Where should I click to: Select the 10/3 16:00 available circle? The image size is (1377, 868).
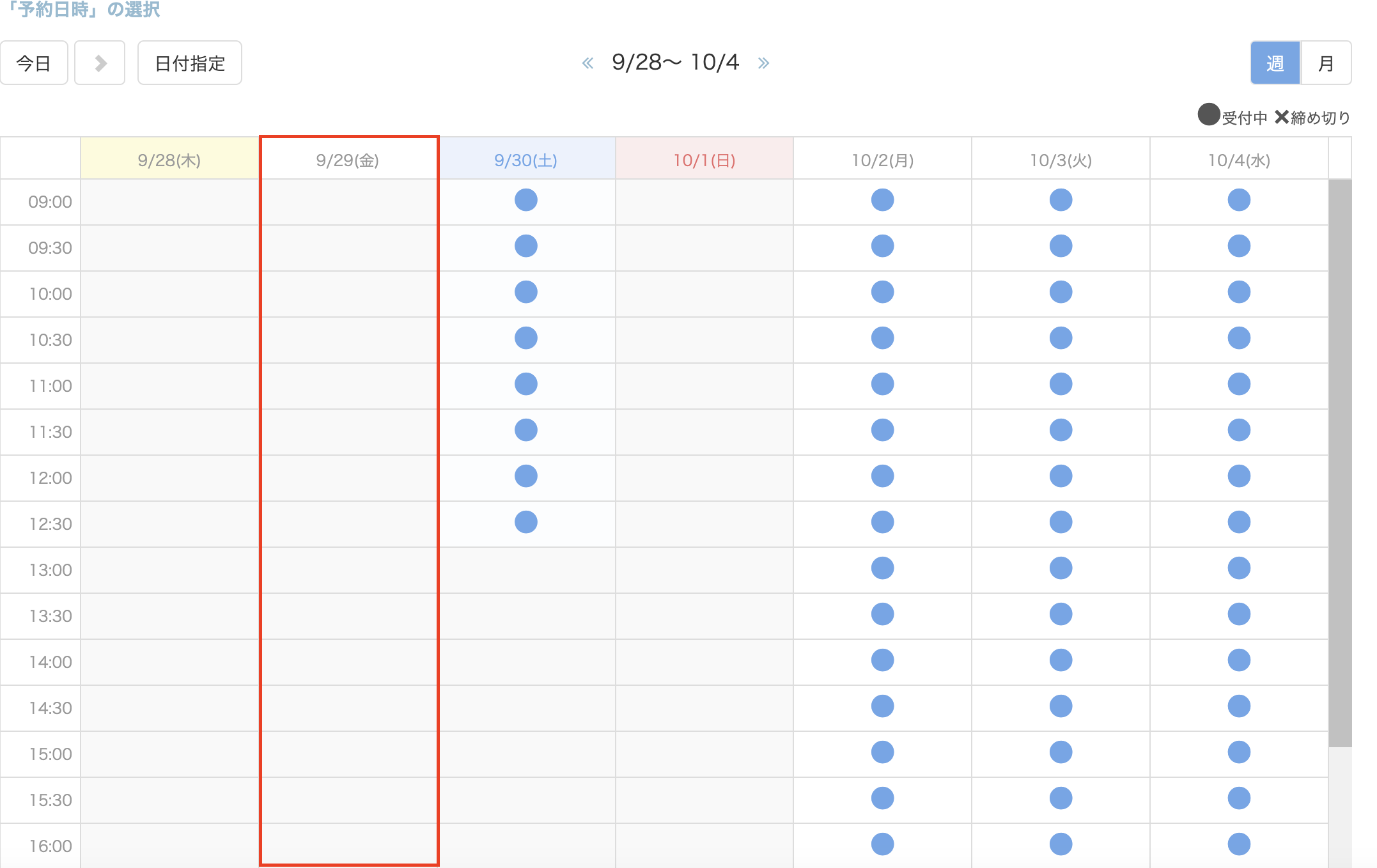1061,844
